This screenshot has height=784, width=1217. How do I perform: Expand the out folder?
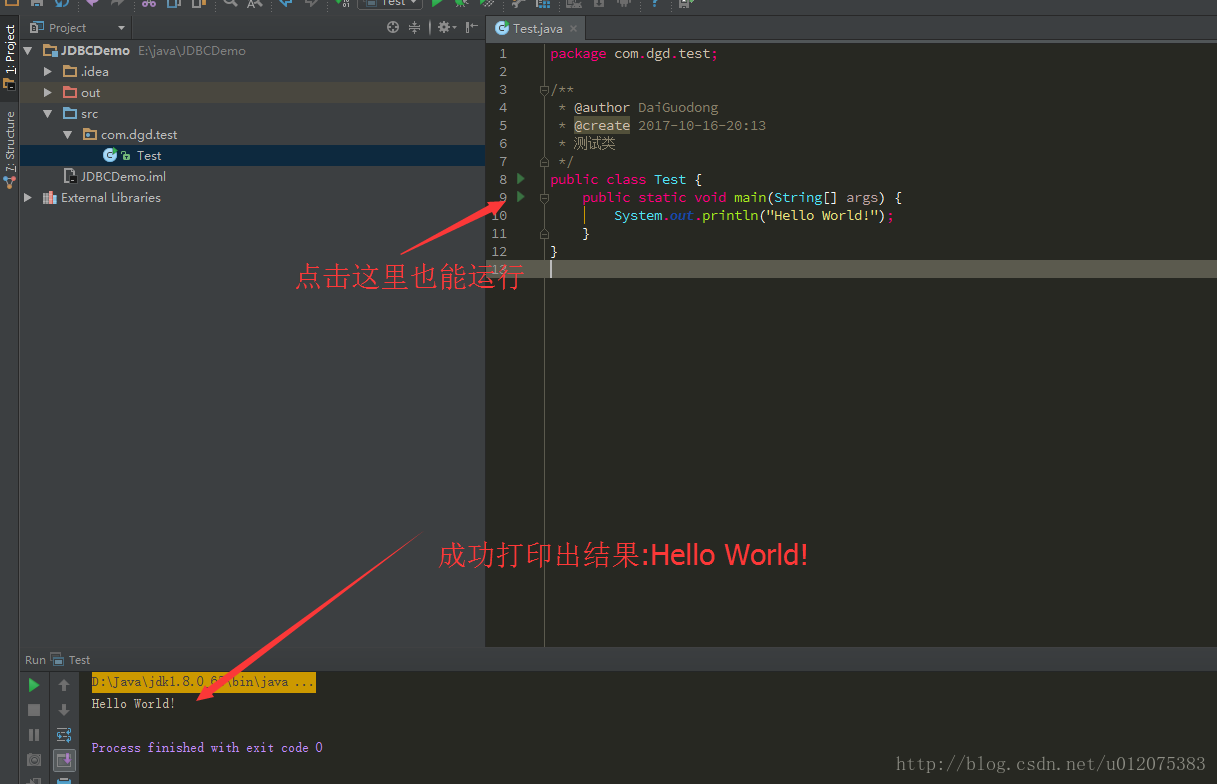click(x=47, y=93)
